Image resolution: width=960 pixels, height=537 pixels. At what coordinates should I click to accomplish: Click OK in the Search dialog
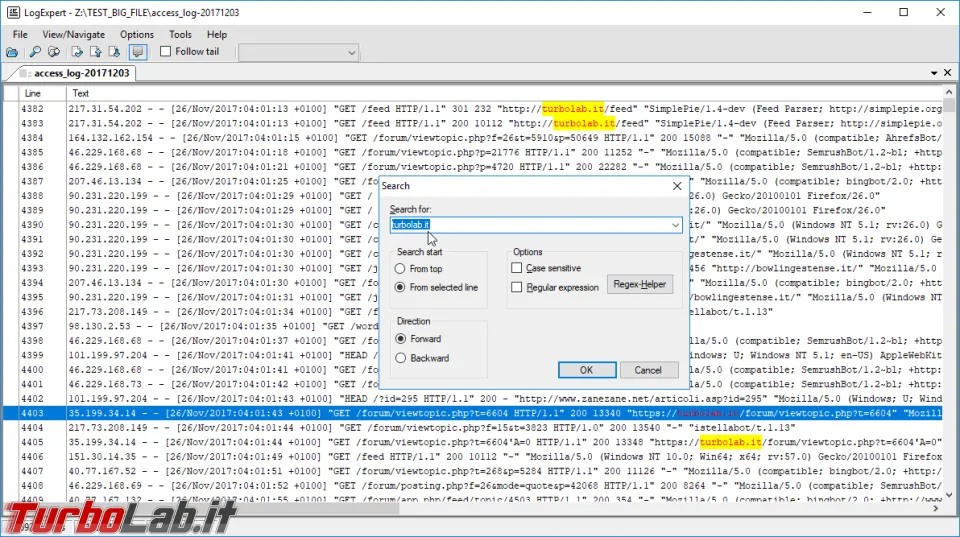587,370
